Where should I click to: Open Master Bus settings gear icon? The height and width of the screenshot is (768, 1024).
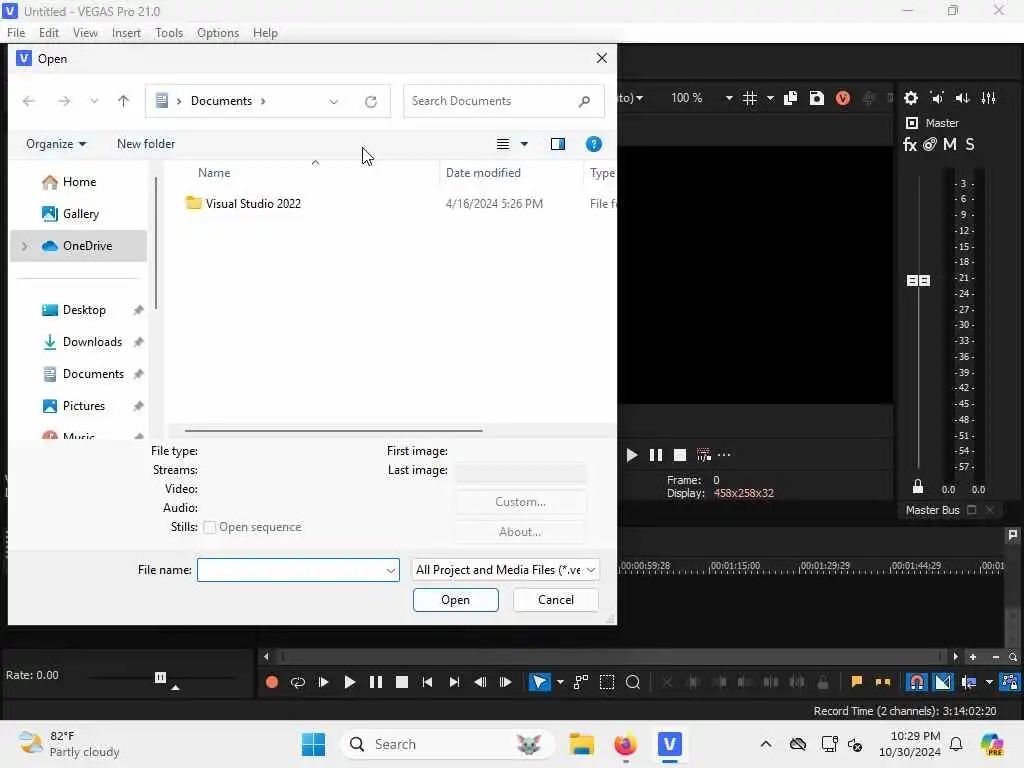910,98
